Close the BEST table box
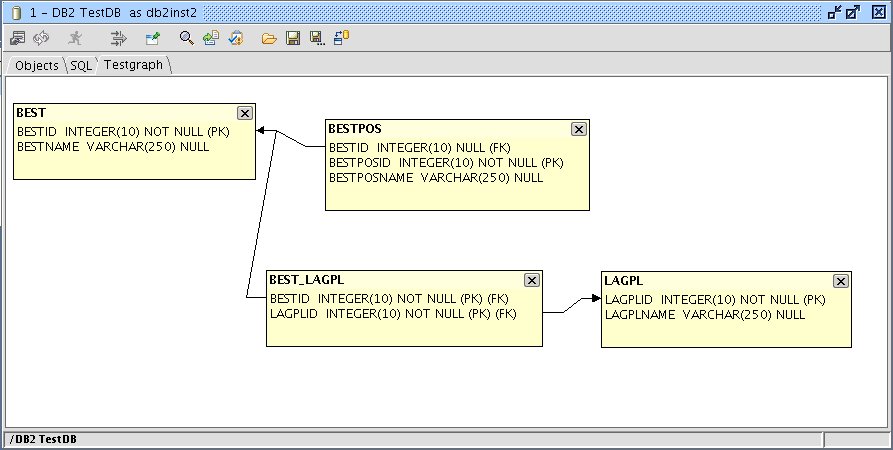The image size is (893, 450). click(x=245, y=113)
